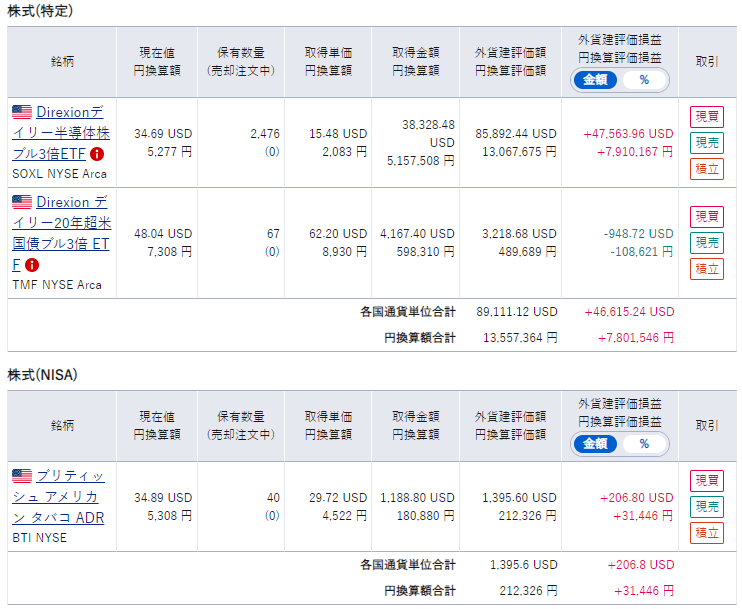742x609 pixels.
Task: Click the US flag icon in BTI row
Action: click(x=22, y=476)
